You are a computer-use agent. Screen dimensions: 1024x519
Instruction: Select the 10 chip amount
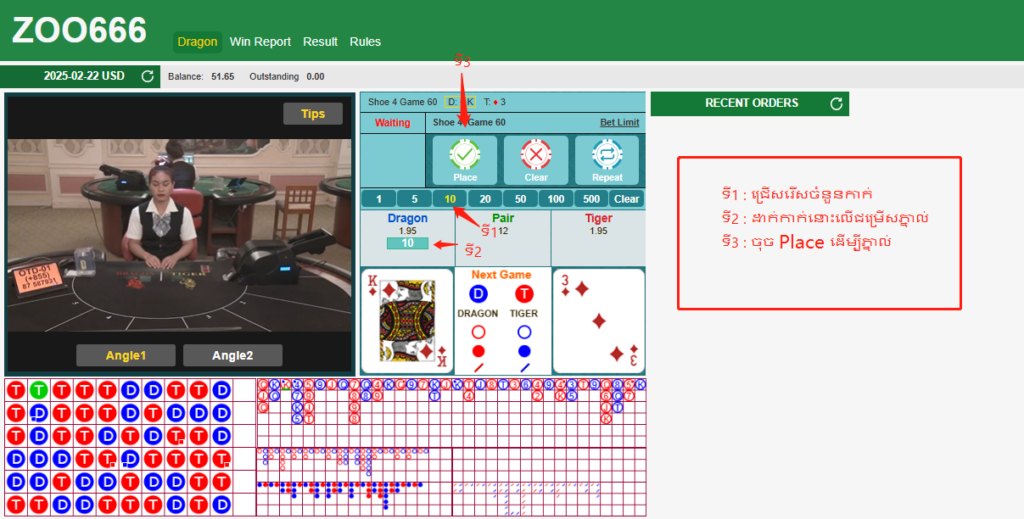[x=451, y=199]
